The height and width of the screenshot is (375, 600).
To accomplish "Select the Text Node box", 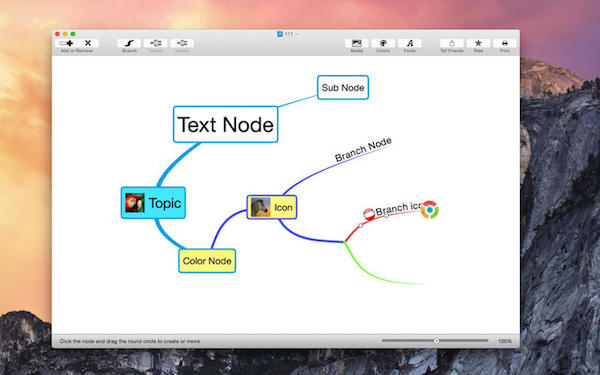I will click(225, 124).
